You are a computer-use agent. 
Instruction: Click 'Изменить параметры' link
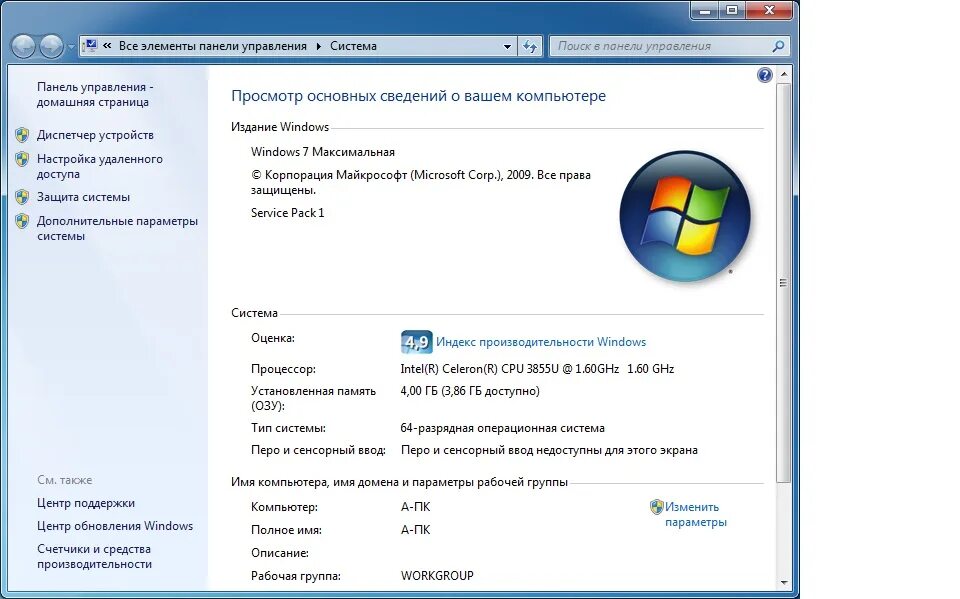point(696,514)
